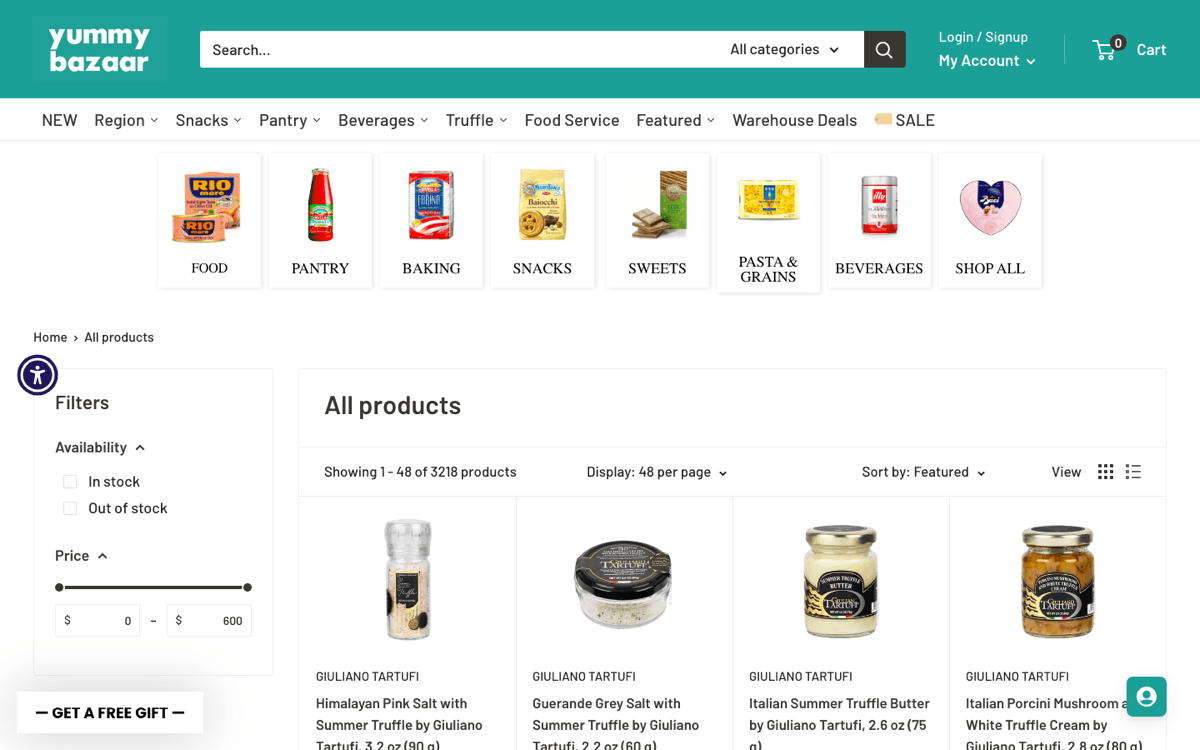Click the SALE tag icon
This screenshot has height=750, width=1200.
(x=883, y=119)
